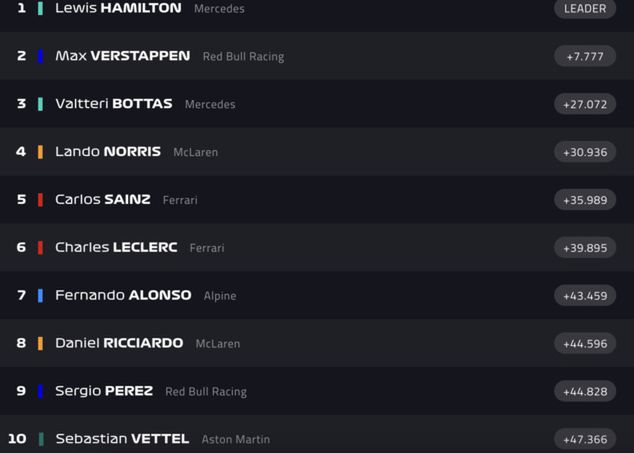This screenshot has height=453, width=634.
Task: Click the +47.366 time pill
Action: click(585, 439)
